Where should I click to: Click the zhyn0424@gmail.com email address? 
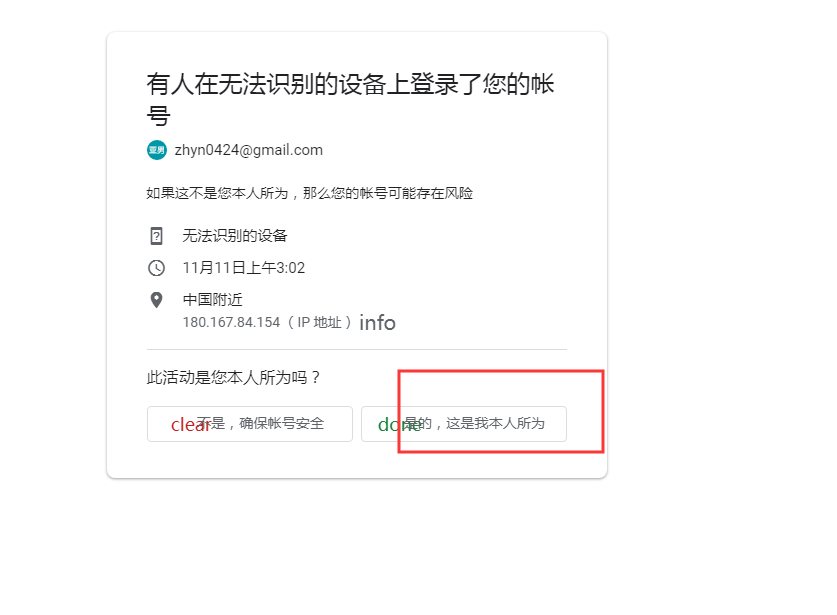[249, 150]
